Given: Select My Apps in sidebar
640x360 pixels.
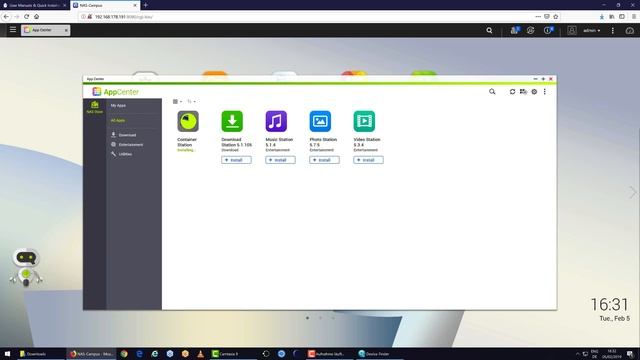Looking at the screenshot, I should pyautogui.click(x=118, y=105).
